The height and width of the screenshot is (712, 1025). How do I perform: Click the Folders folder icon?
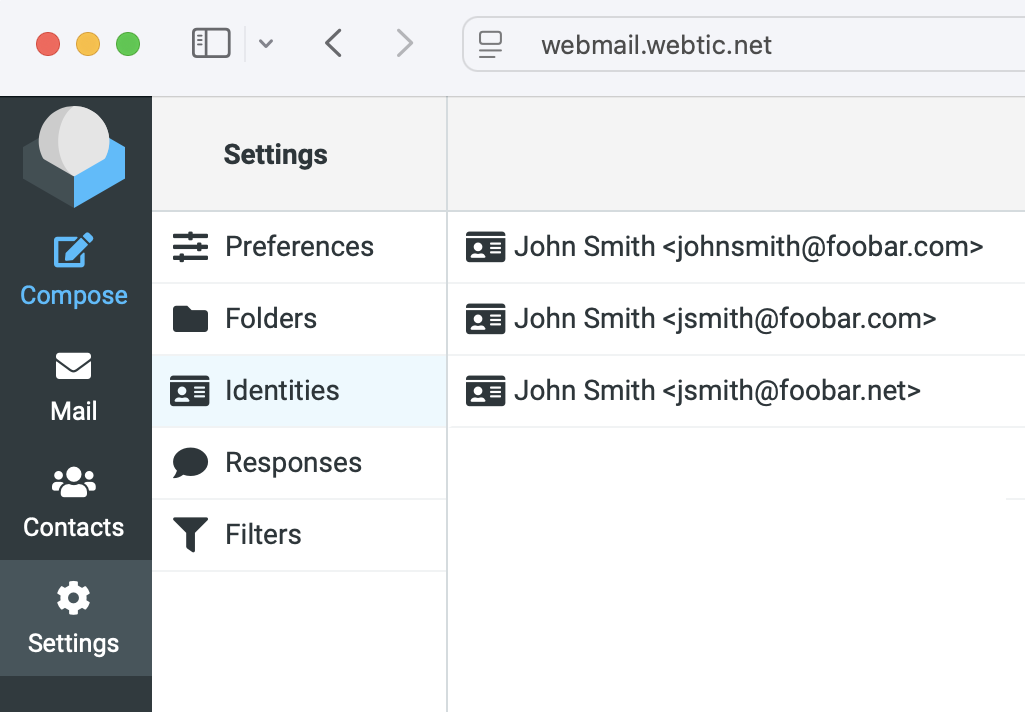pos(190,319)
